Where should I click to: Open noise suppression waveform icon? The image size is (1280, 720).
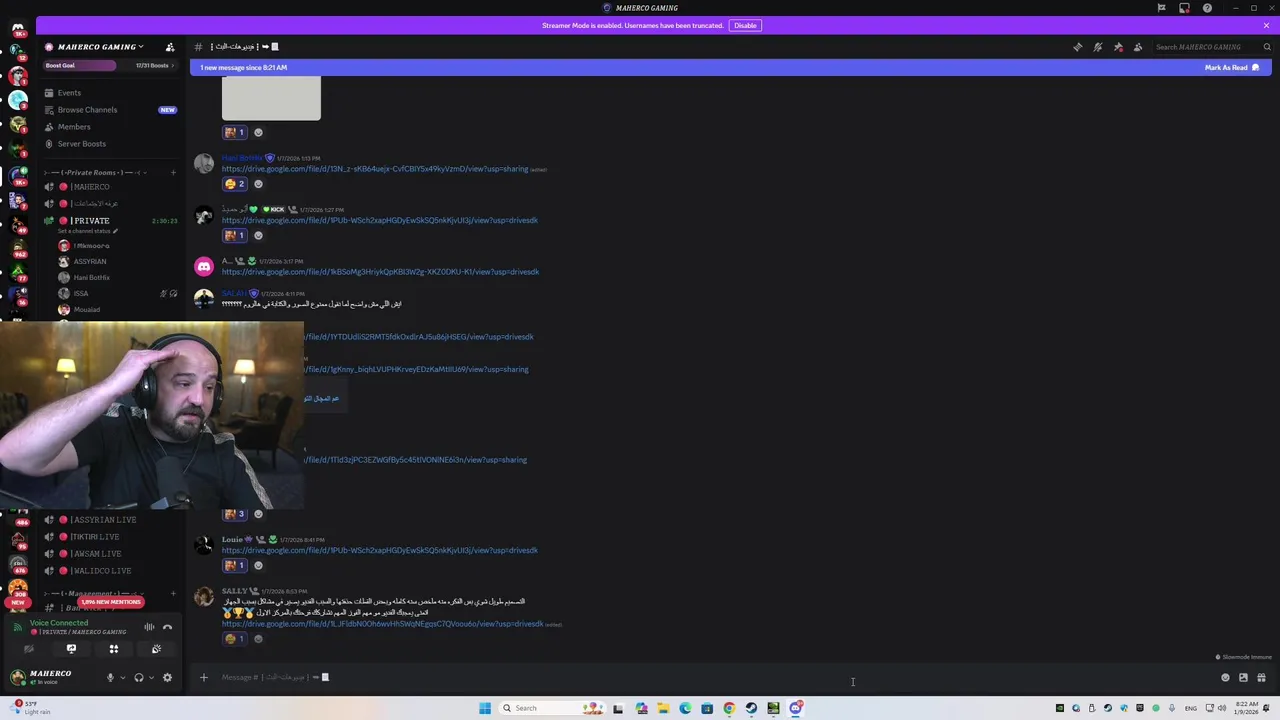(x=149, y=627)
